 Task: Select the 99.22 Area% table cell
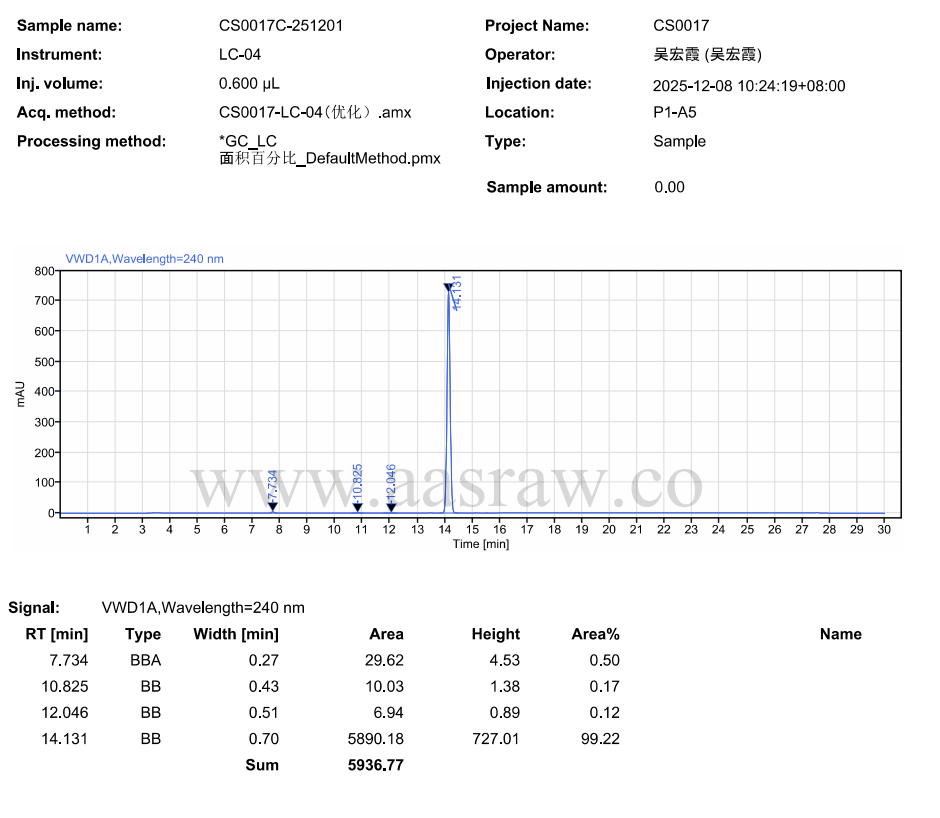click(602, 739)
